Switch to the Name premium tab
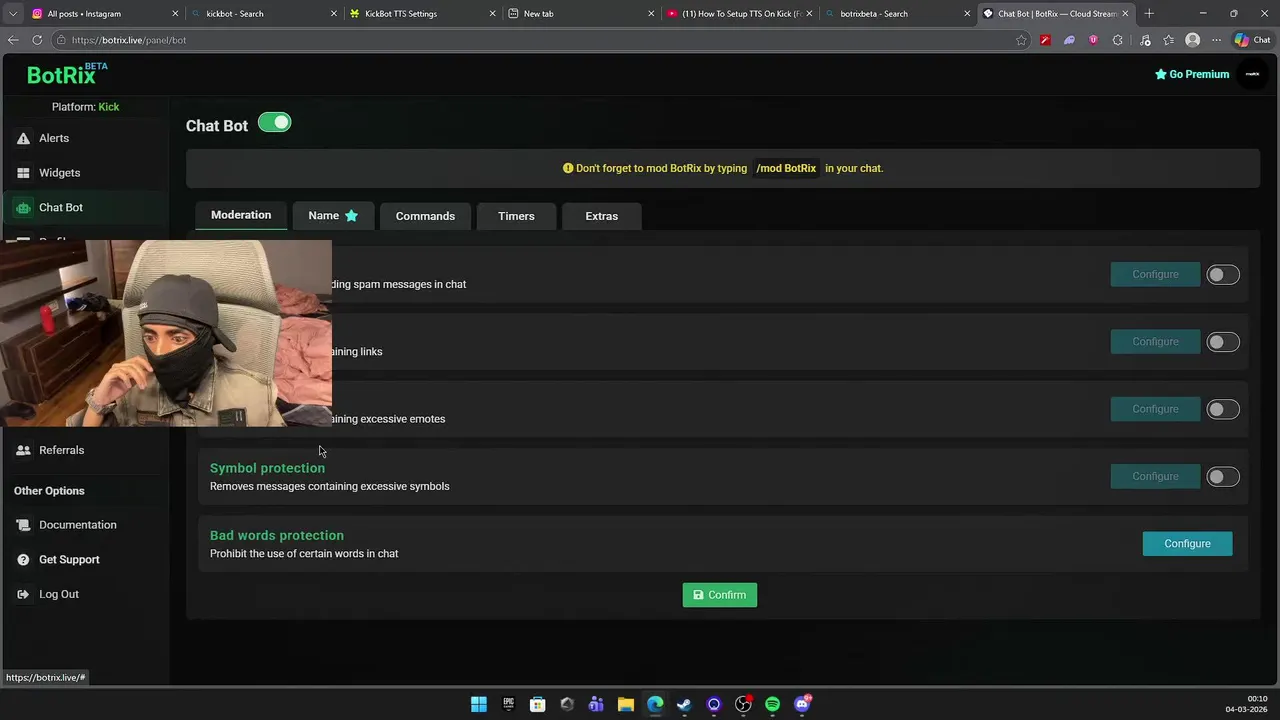The image size is (1280, 720). point(333,216)
